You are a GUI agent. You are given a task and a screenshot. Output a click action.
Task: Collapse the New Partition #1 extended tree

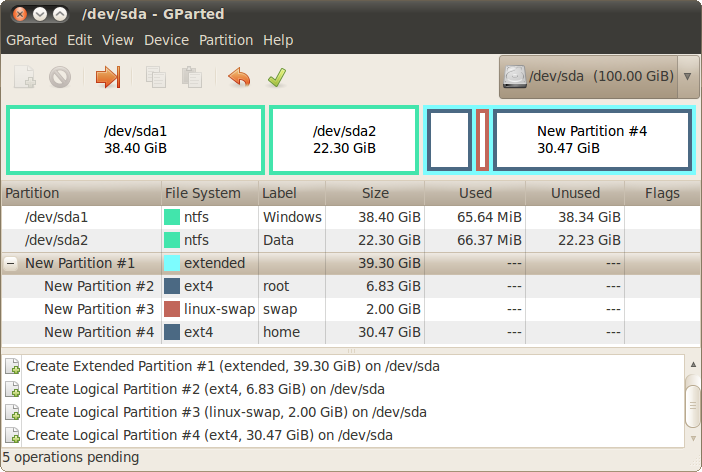(x=11, y=263)
